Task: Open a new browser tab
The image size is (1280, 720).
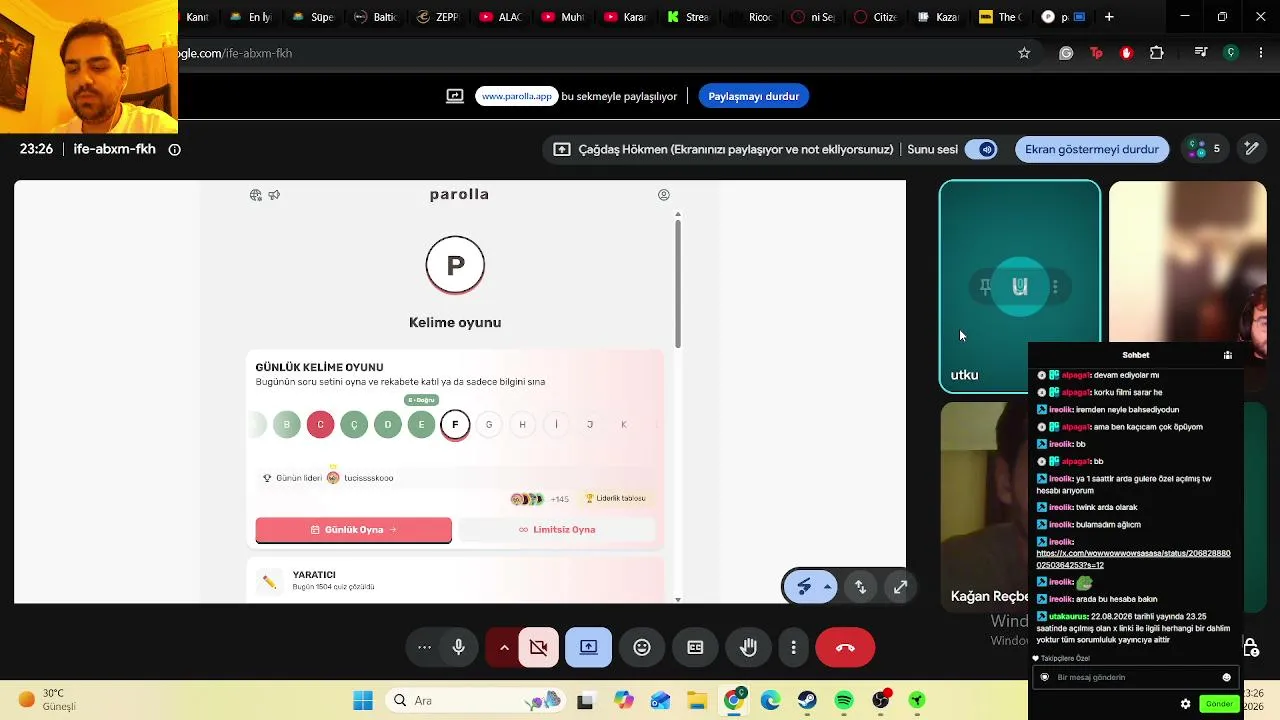Action: 1109,17
